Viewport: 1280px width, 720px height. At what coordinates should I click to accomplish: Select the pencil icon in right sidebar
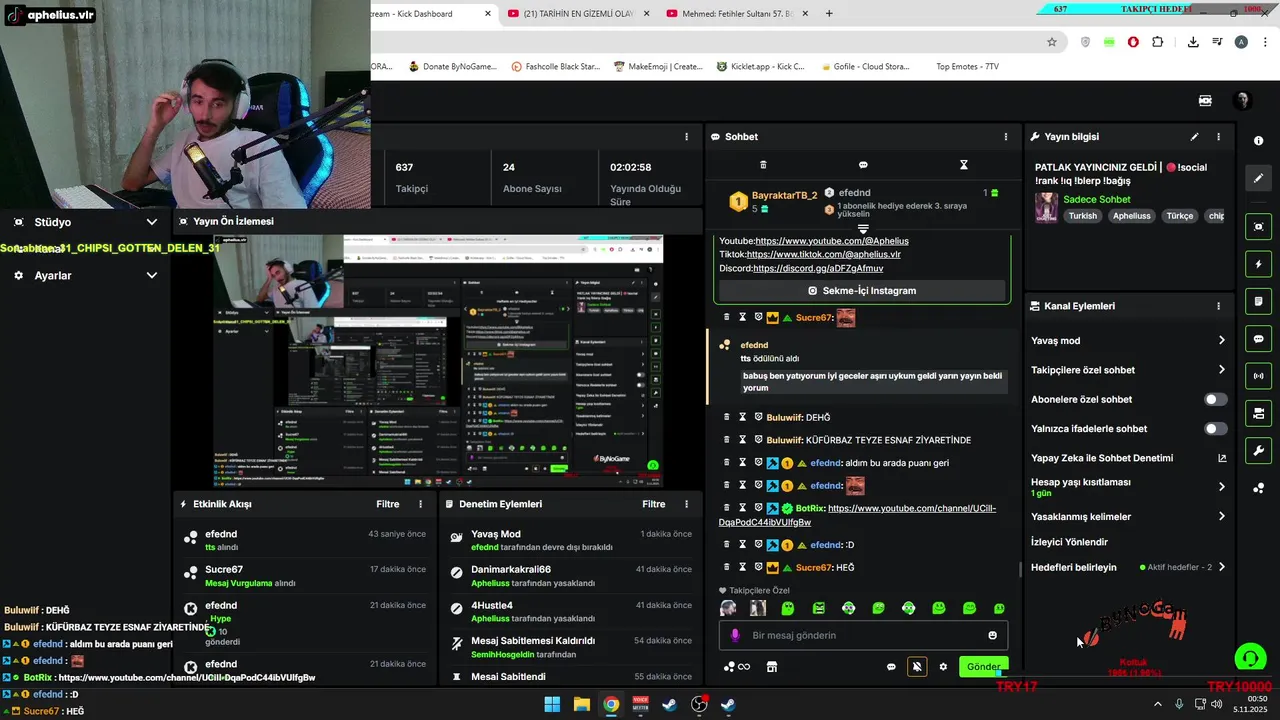point(1259,178)
